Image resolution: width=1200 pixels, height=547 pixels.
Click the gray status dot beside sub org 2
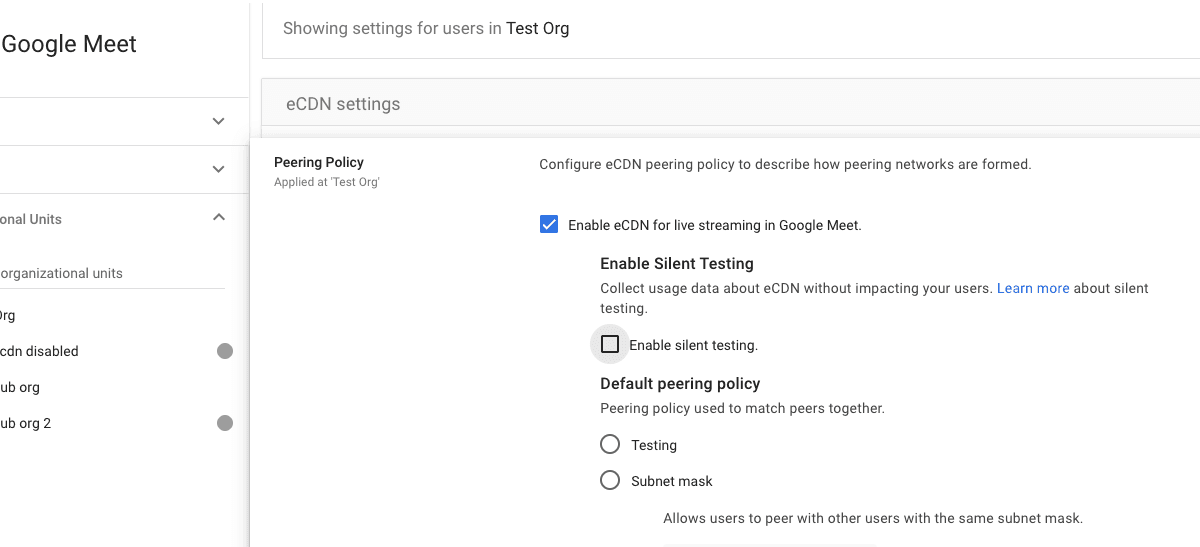225,423
